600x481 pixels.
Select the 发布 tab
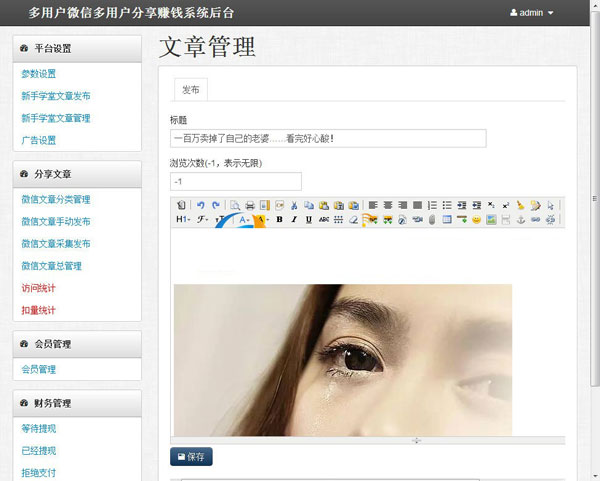tap(191, 90)
